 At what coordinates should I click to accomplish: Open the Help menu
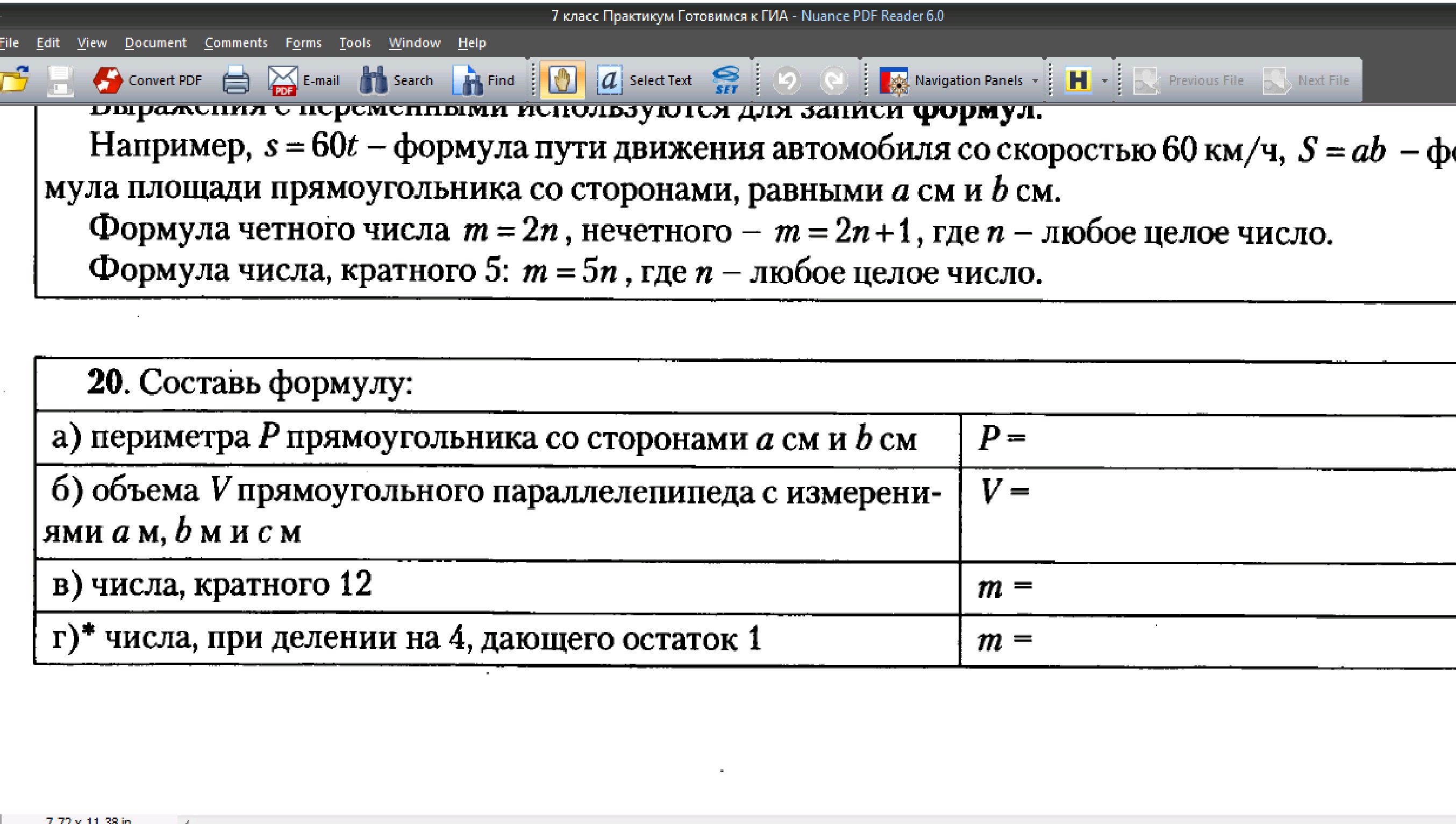pos(472,43)
